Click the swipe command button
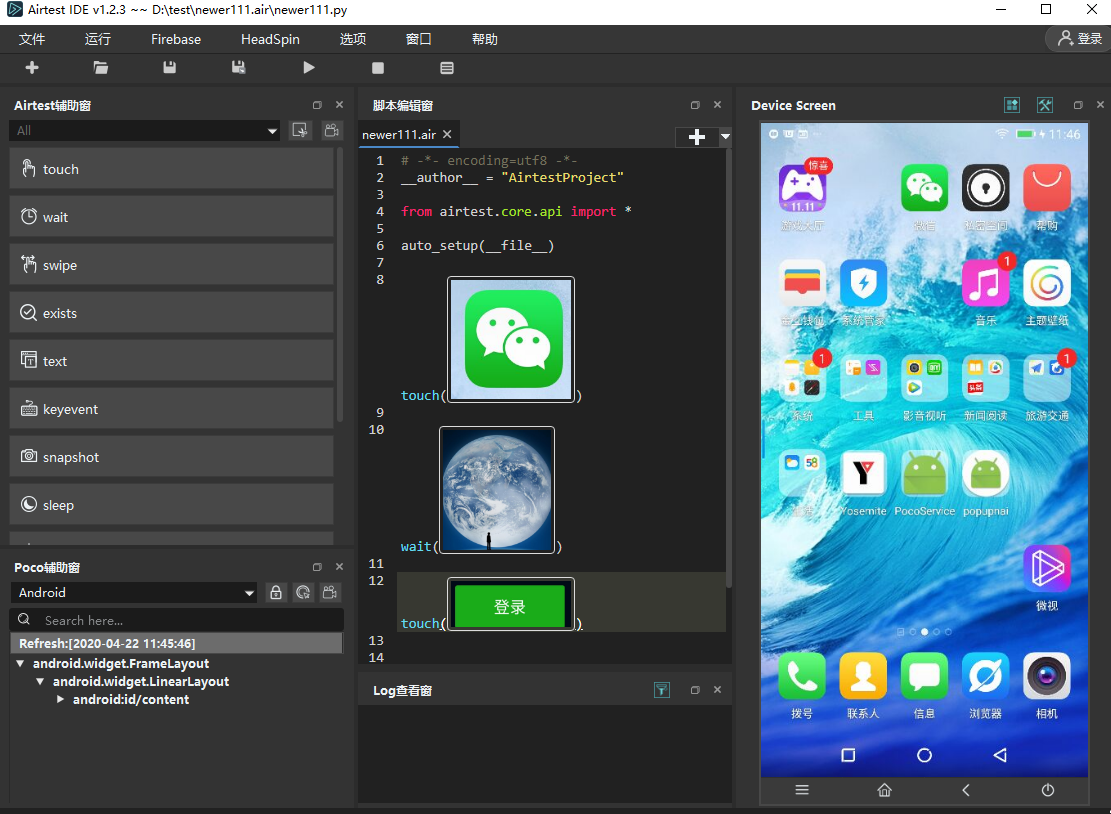 click(x=171, y=265)
